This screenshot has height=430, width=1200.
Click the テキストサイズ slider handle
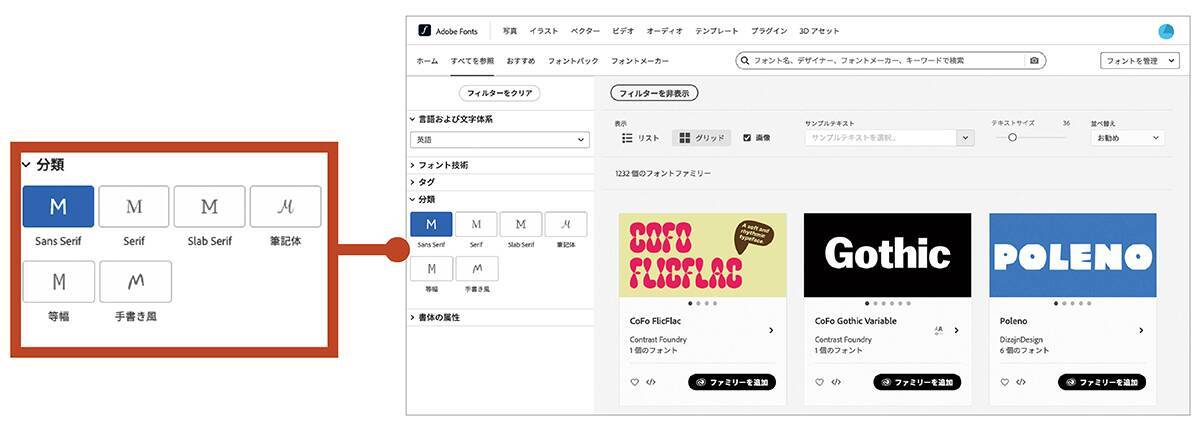(1012, 138)
